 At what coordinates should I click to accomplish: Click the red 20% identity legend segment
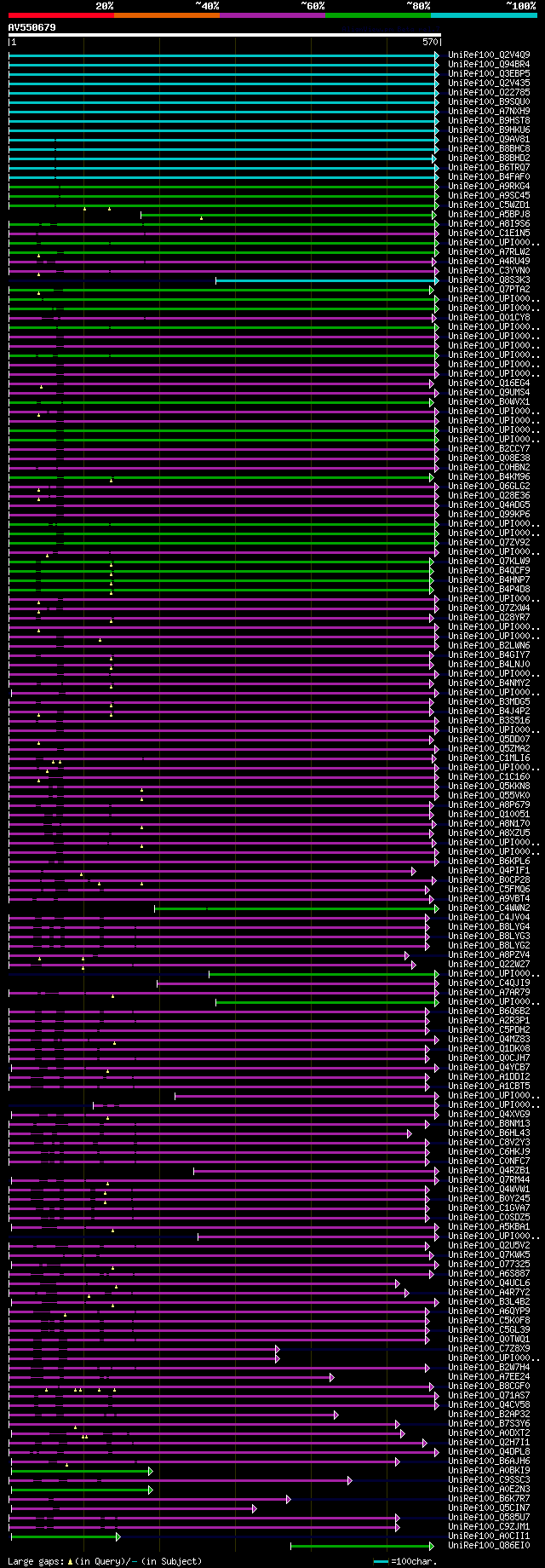click(61, 14)
